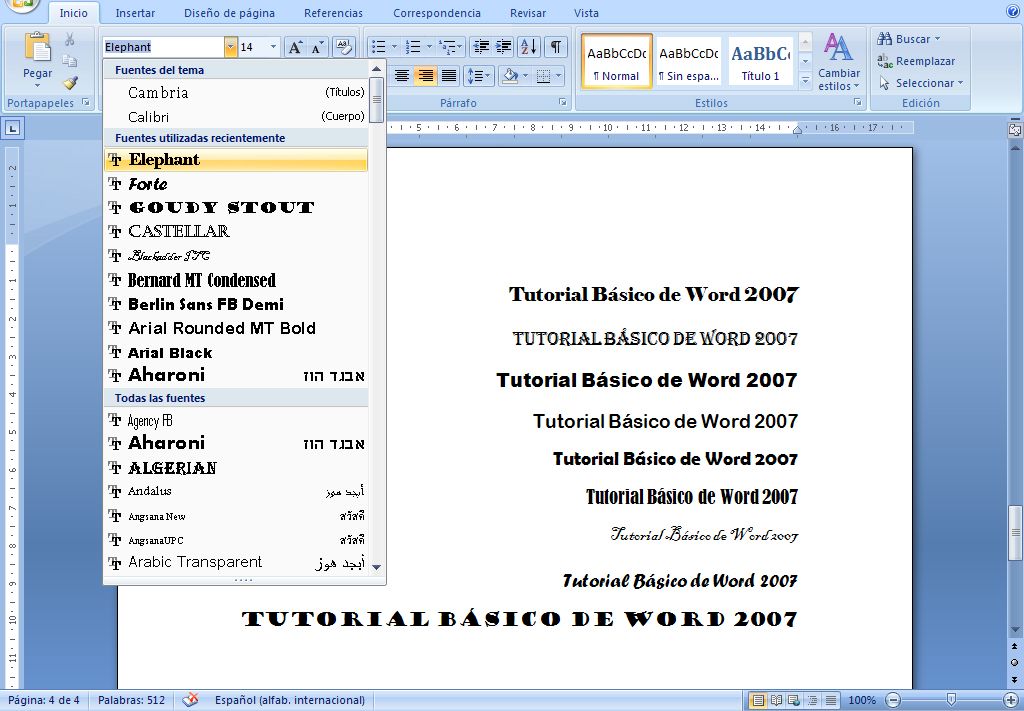
Task: Click the Pegar paste icon
Action: pos(37,50)
